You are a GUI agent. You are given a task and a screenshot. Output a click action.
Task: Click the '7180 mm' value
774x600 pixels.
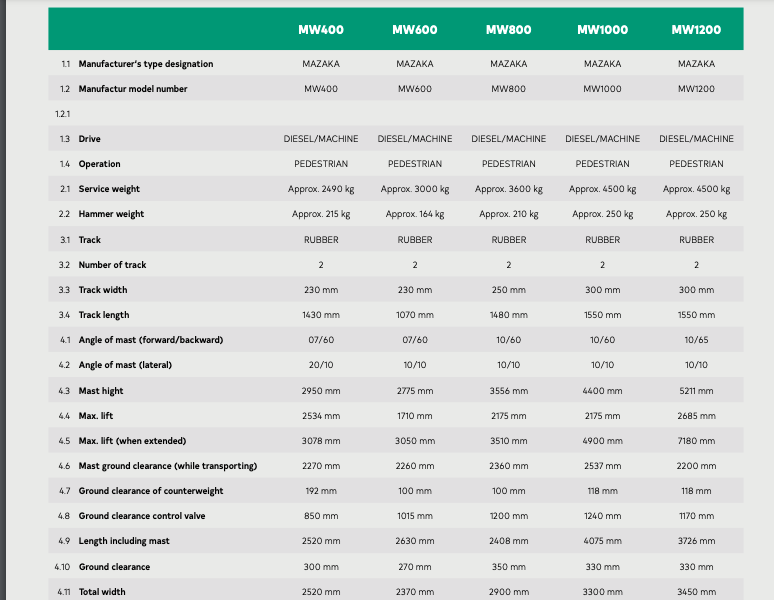(696, 441)
